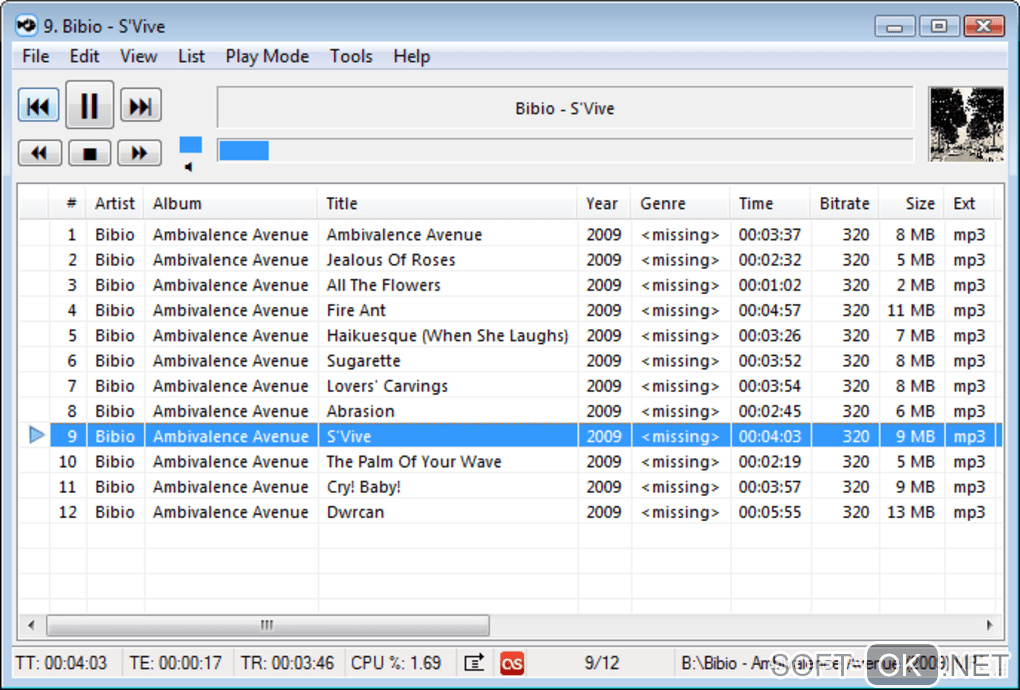Sort playlist by Artist column header

click(115, 204)
